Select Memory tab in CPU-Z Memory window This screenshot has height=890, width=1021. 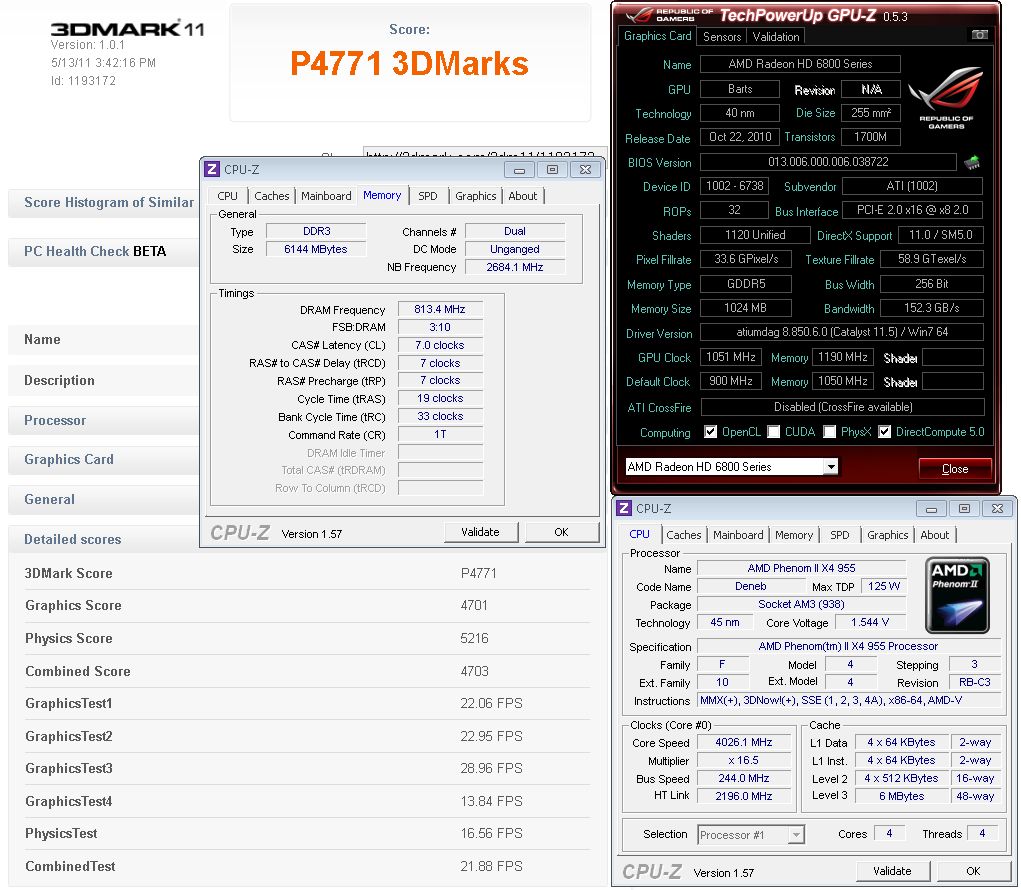point(382,195)
